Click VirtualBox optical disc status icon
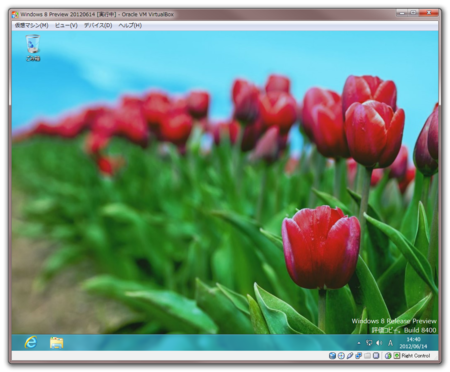 tap(341, 356)
